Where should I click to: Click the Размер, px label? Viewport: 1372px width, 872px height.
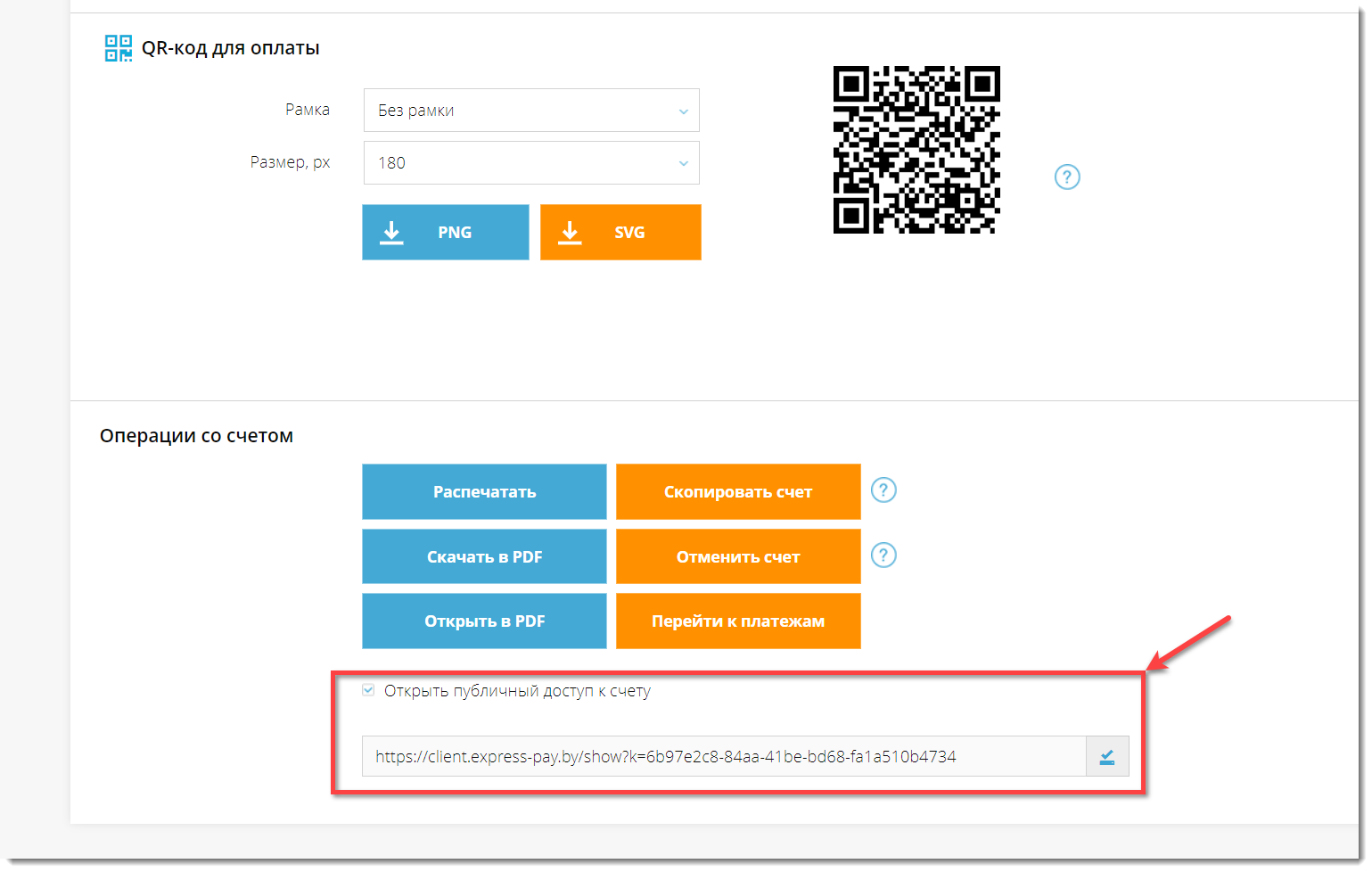pos(291,162)
